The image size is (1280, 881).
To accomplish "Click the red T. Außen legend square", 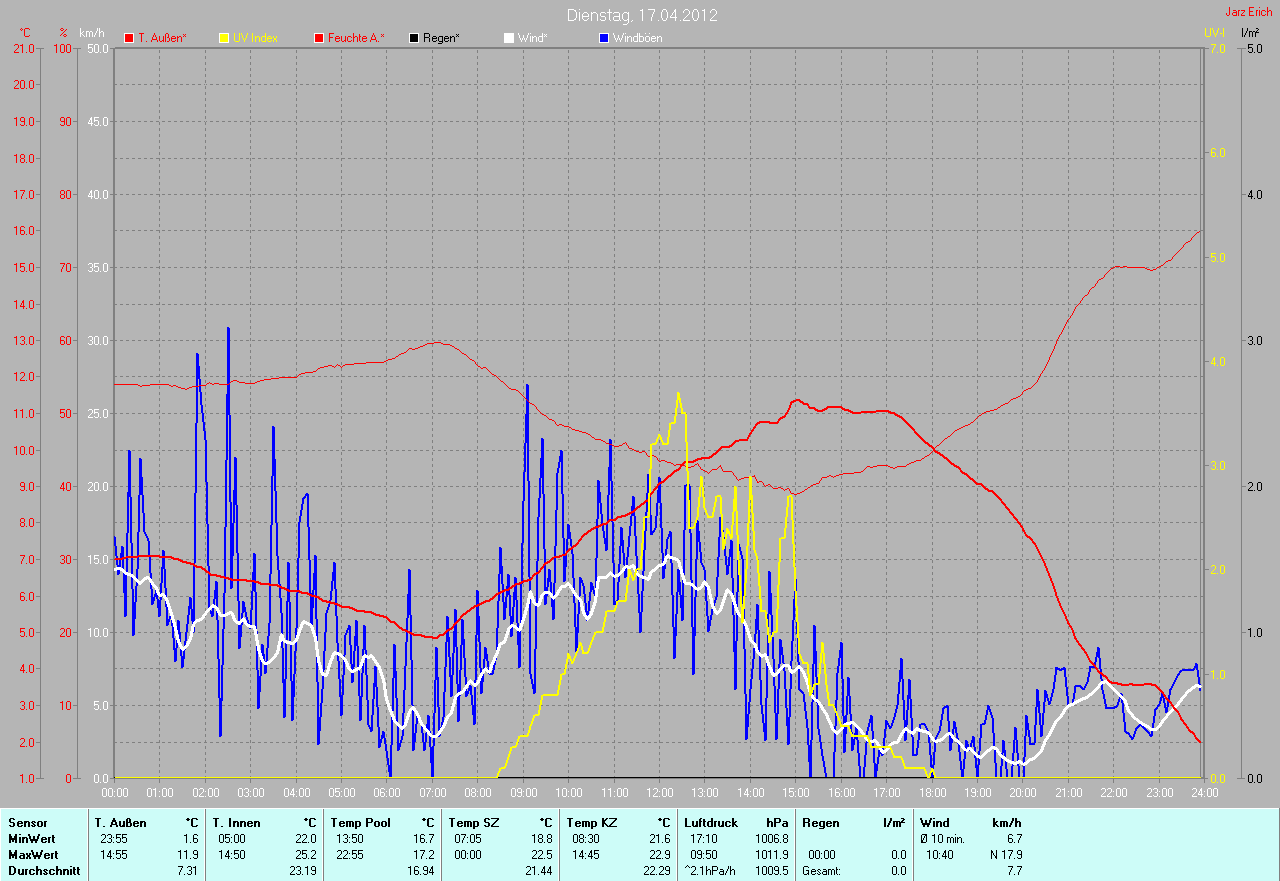I will click(x=128, y=38).
